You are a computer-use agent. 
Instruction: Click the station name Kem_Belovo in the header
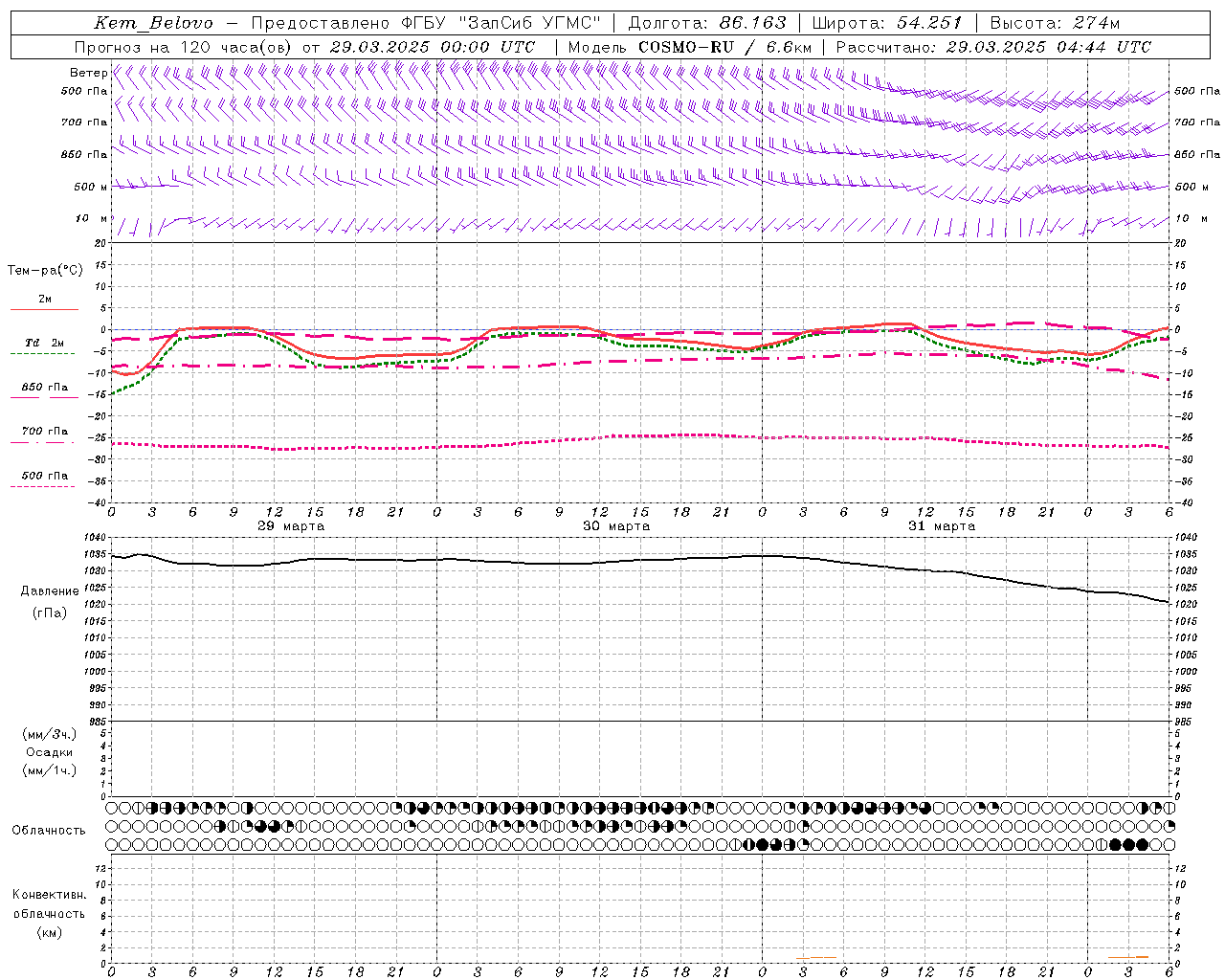(153, 23)
